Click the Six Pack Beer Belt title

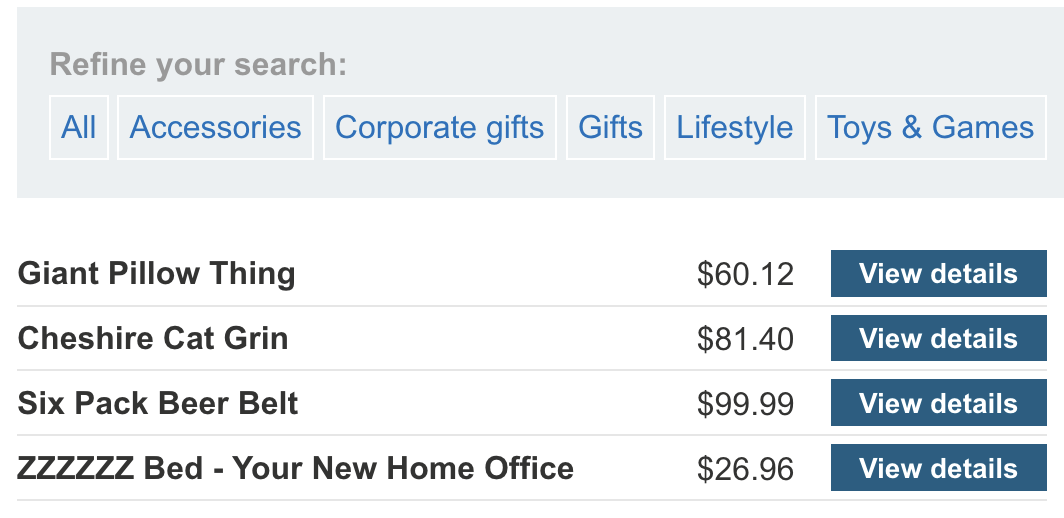click(x=158, y=404)
